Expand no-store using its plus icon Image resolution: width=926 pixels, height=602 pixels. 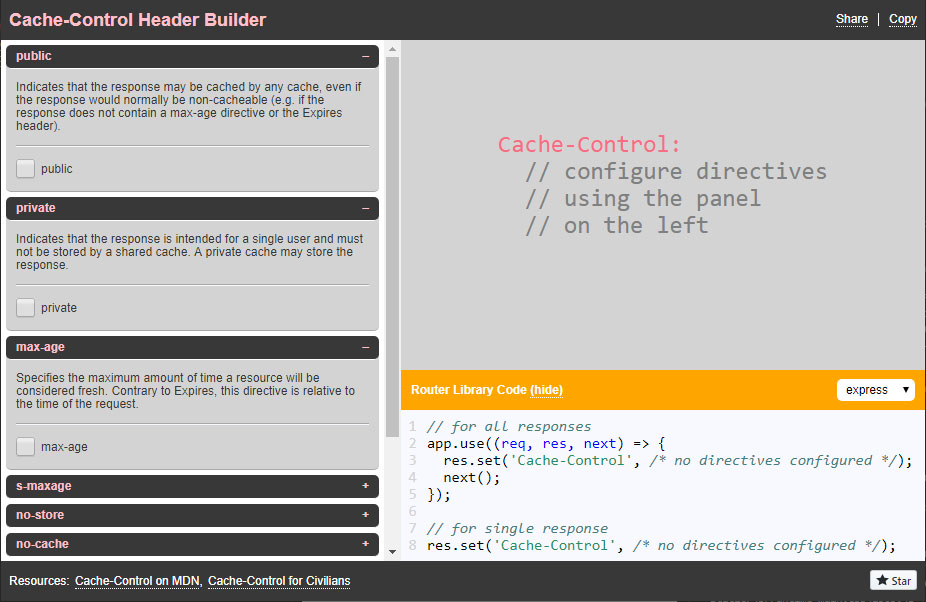(365, 516)
